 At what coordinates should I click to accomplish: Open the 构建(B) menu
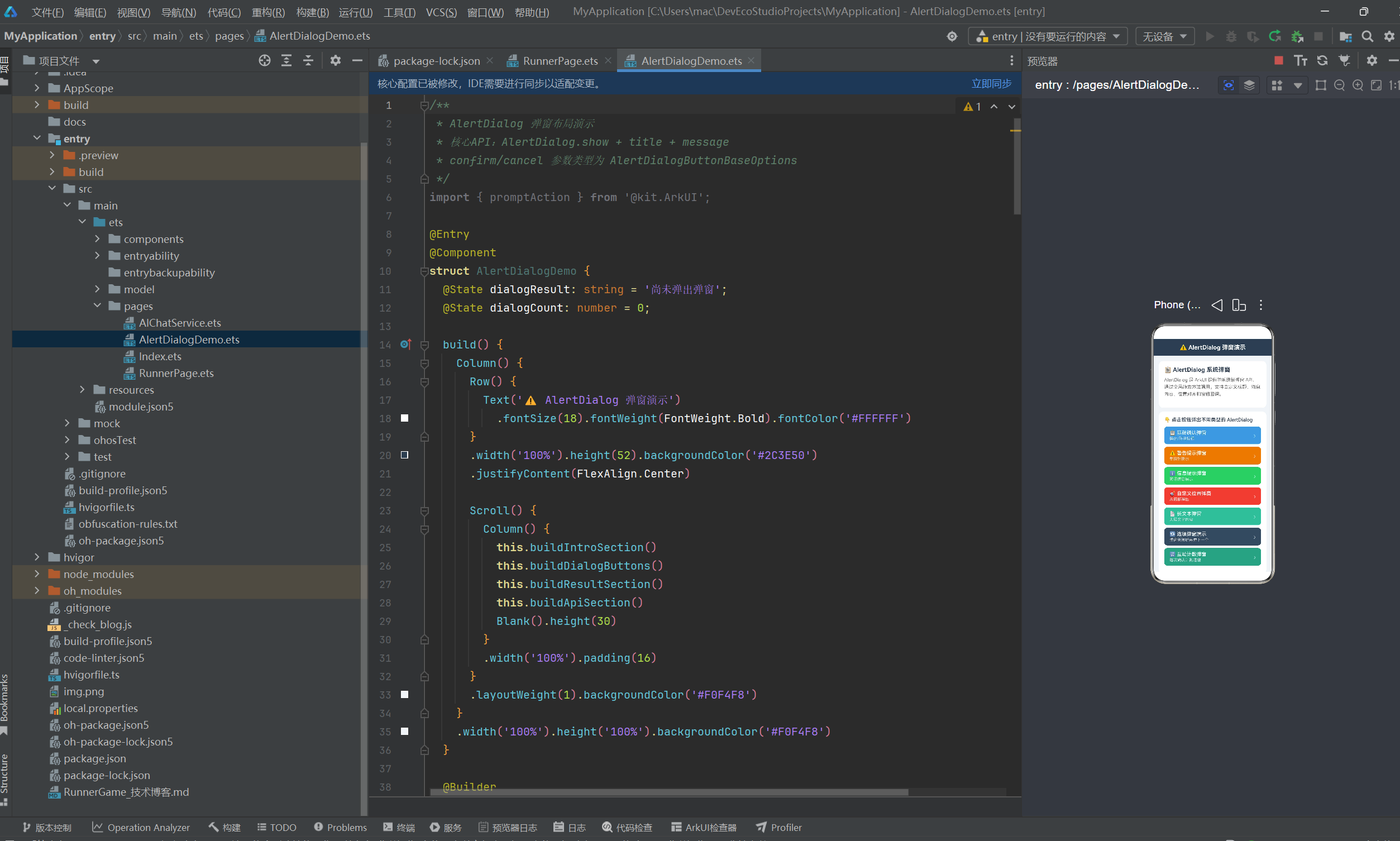tap(312, 12)
